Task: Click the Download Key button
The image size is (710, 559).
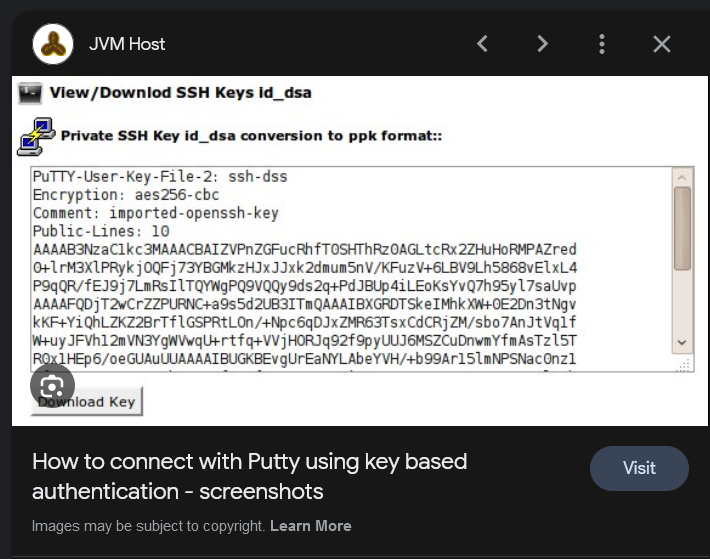Action: click(87, 401)
